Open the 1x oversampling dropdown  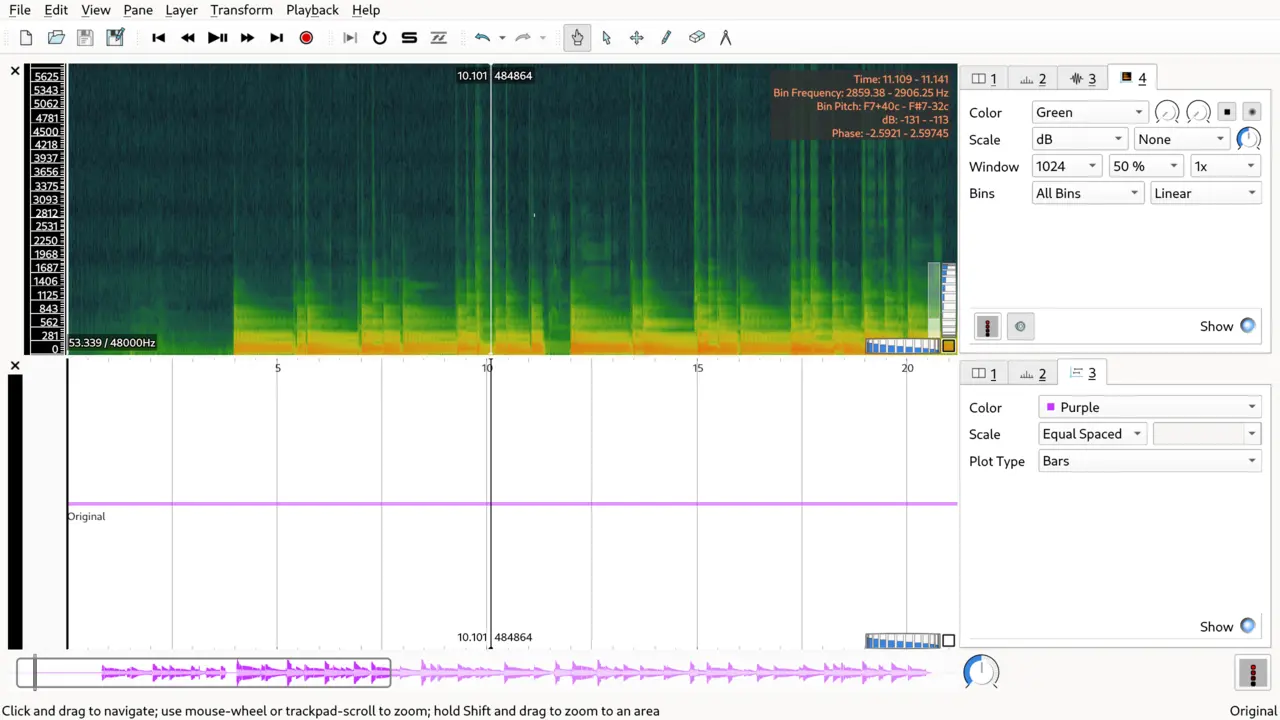point(1224,167)
